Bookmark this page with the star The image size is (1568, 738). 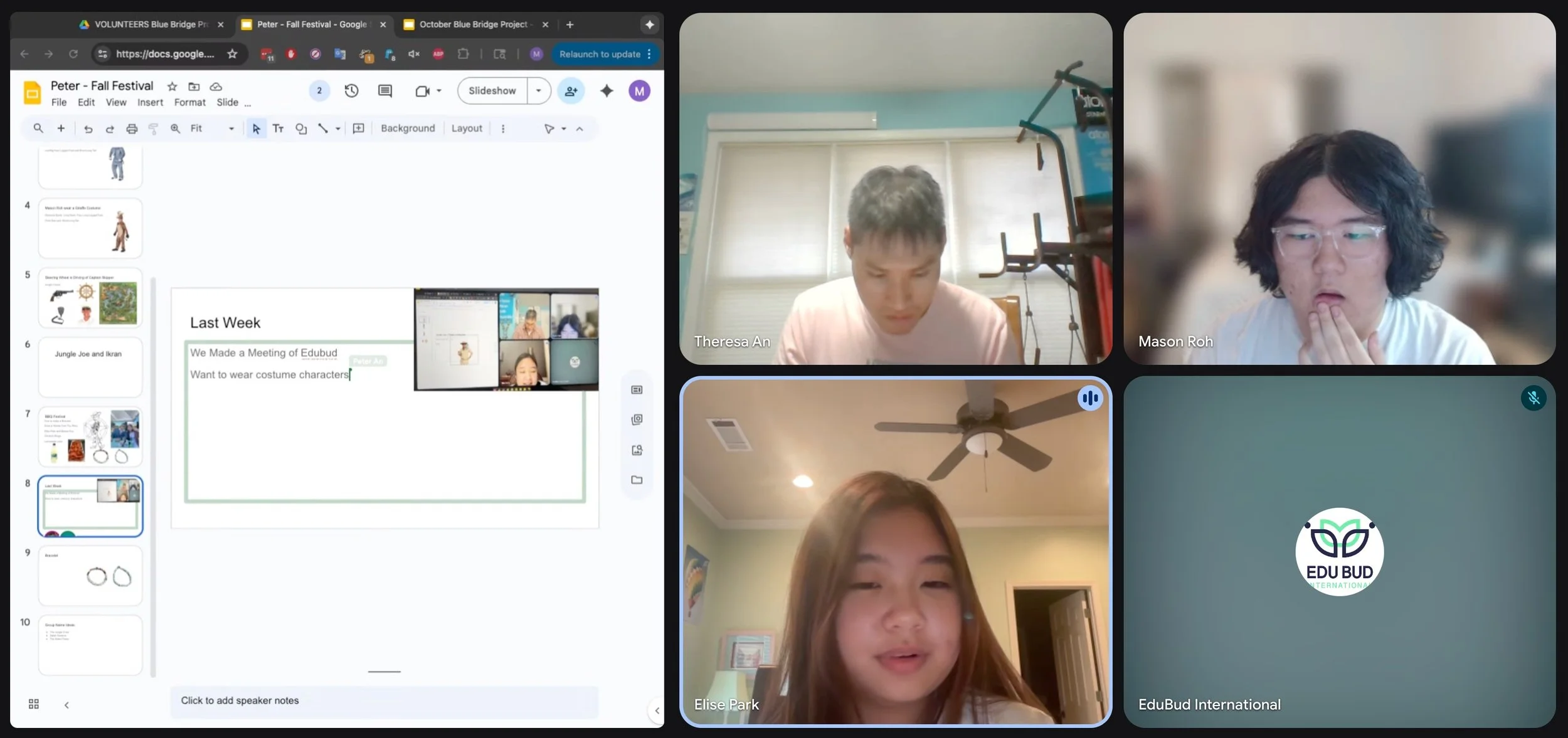click(x=232, y=54)
